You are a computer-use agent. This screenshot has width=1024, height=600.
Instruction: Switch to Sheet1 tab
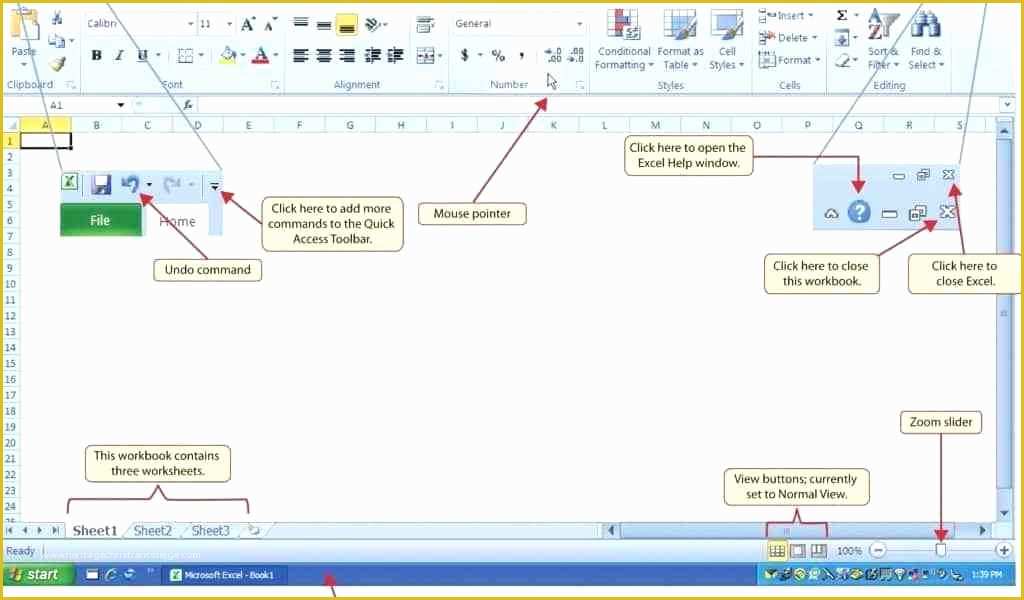pyautogui.click(x=95, y=531)
